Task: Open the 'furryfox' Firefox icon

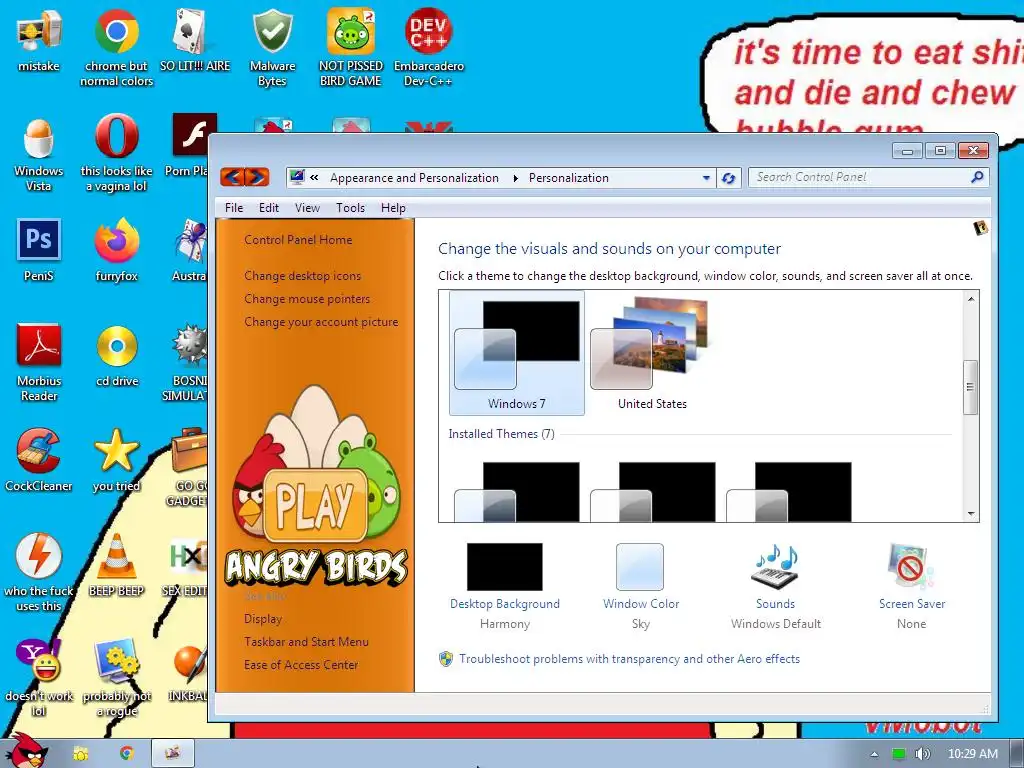Action: 116,250
